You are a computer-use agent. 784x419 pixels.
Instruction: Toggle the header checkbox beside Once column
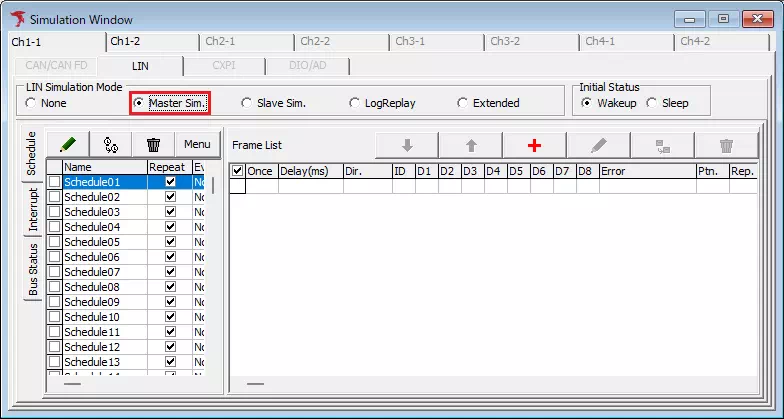237,171
